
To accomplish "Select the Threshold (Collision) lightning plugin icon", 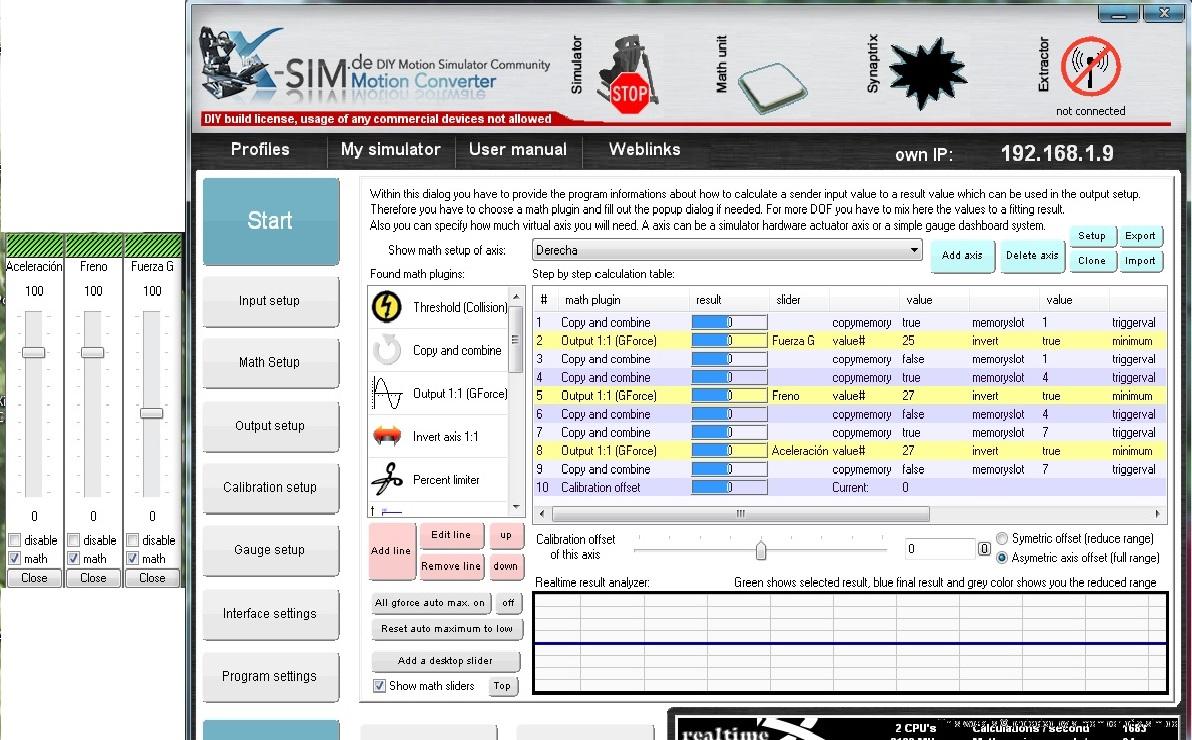I will (x=387, y=307).
